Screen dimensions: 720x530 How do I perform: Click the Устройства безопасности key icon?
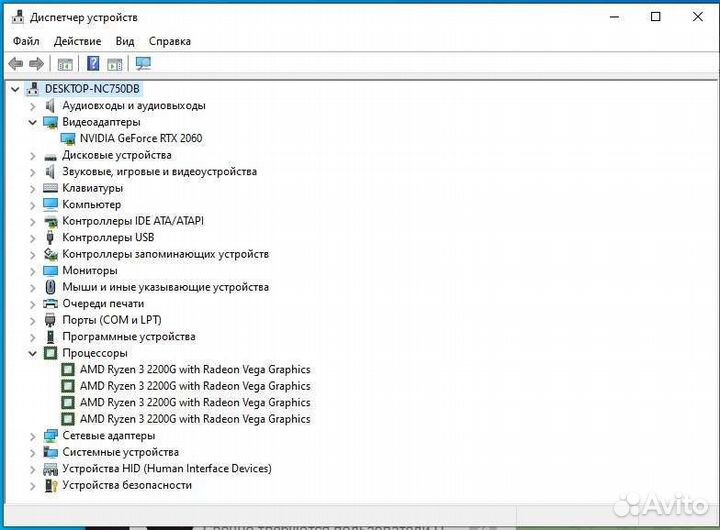(x=51, y=485)
